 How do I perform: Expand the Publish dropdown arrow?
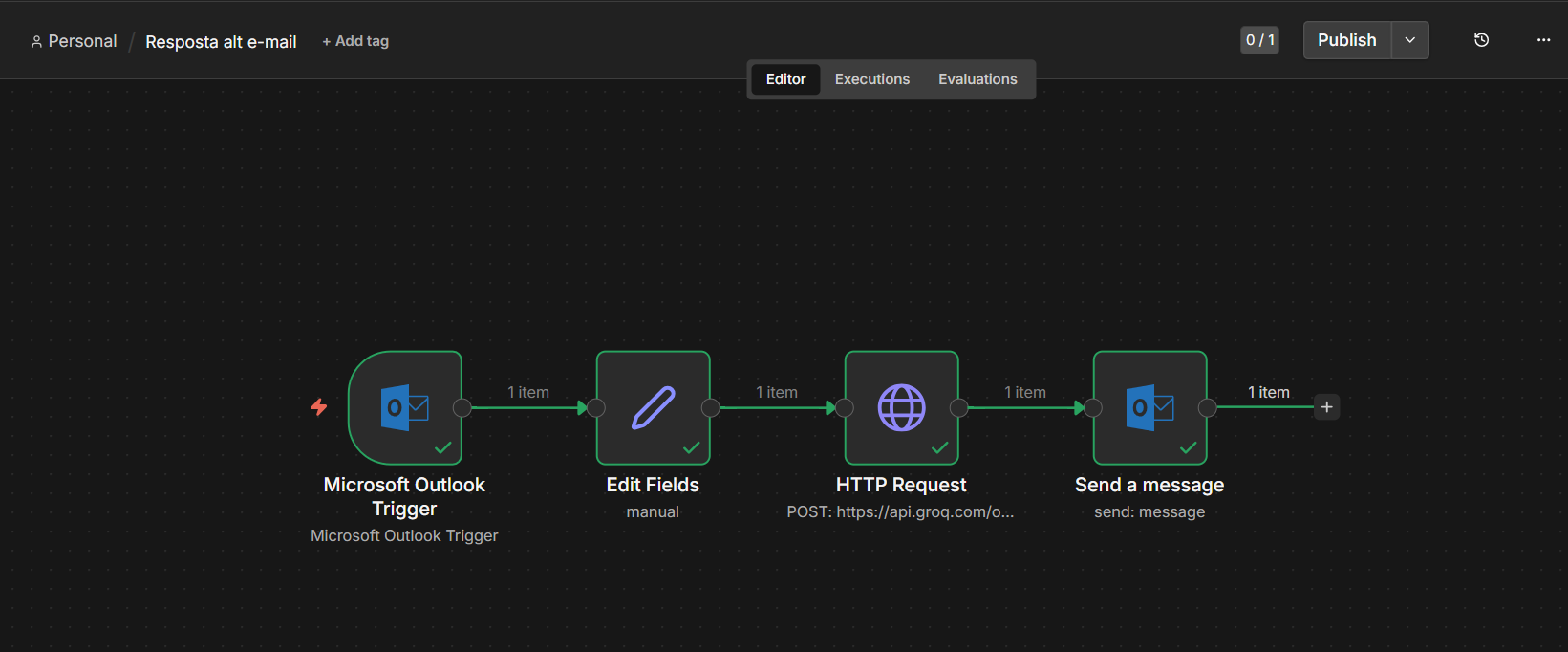[x=1409, y=40]
